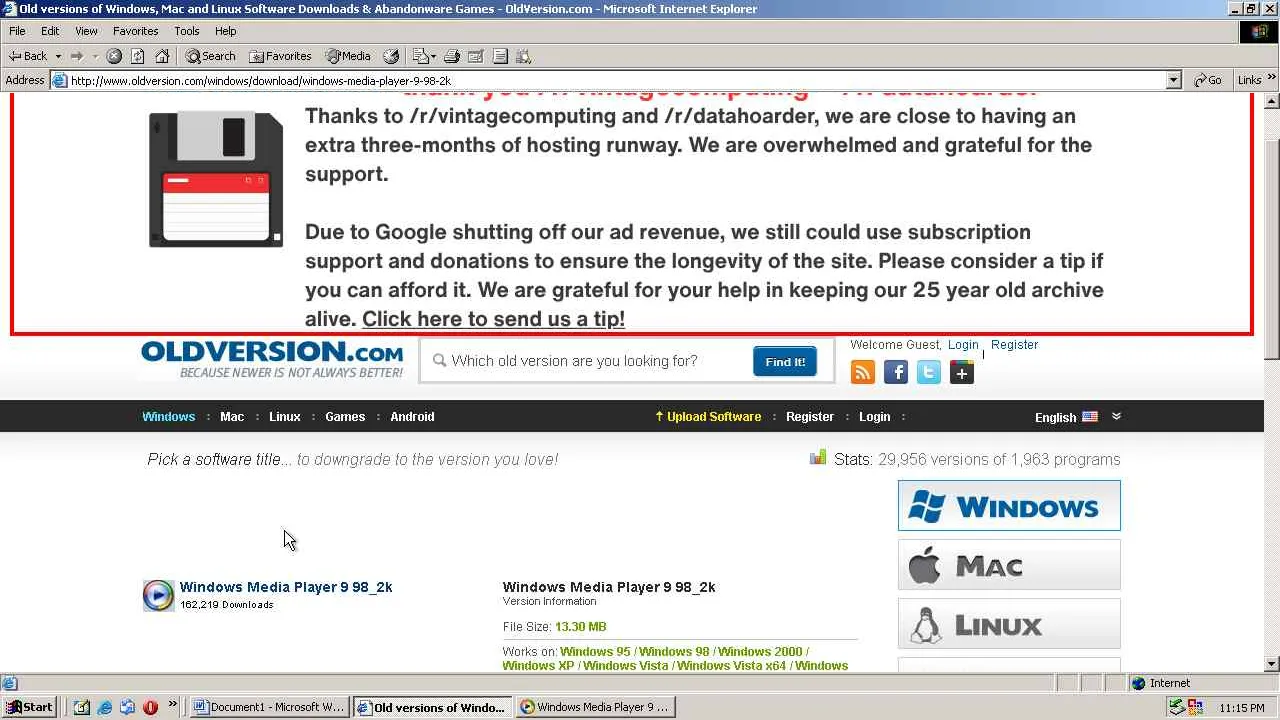Click the Start button

click(29, 707)
